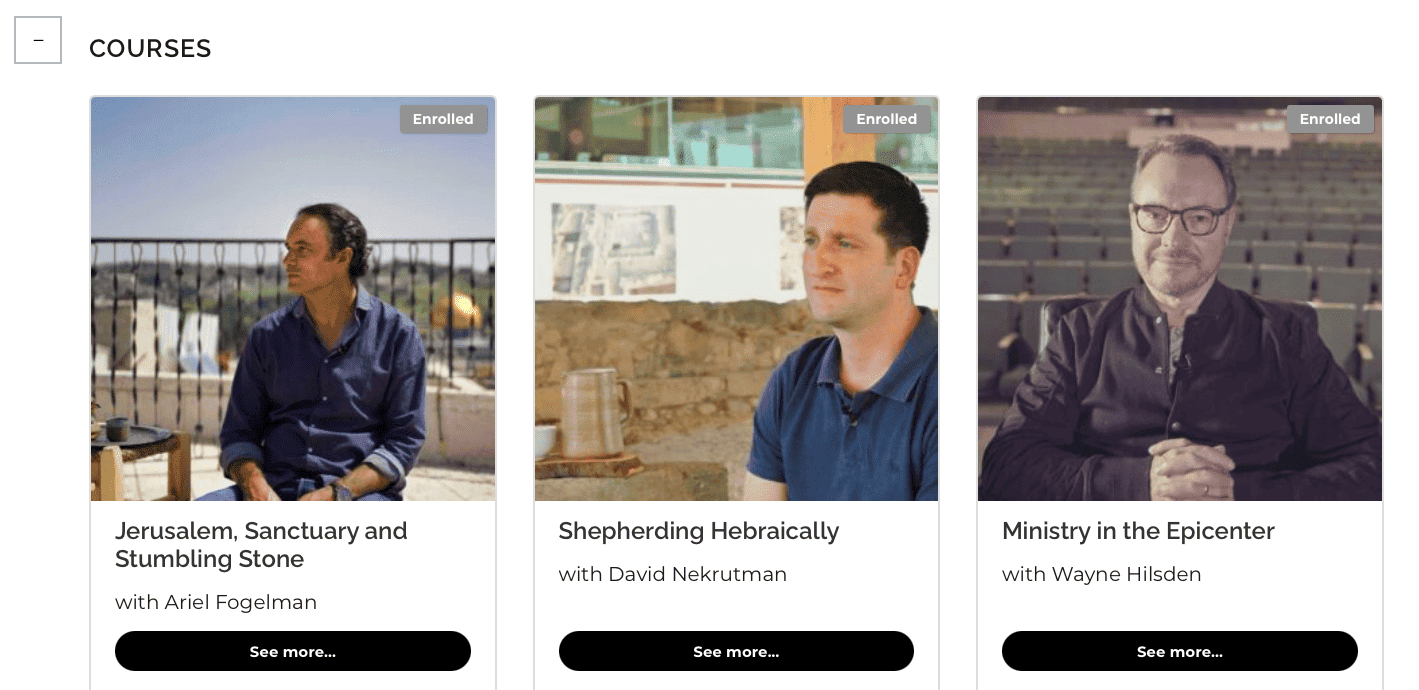Click the 'with Ariel Fogelman' instructor text
The height and width of the screenshot is (690, 1419).
pyautogui.click(x=216, y=602)
